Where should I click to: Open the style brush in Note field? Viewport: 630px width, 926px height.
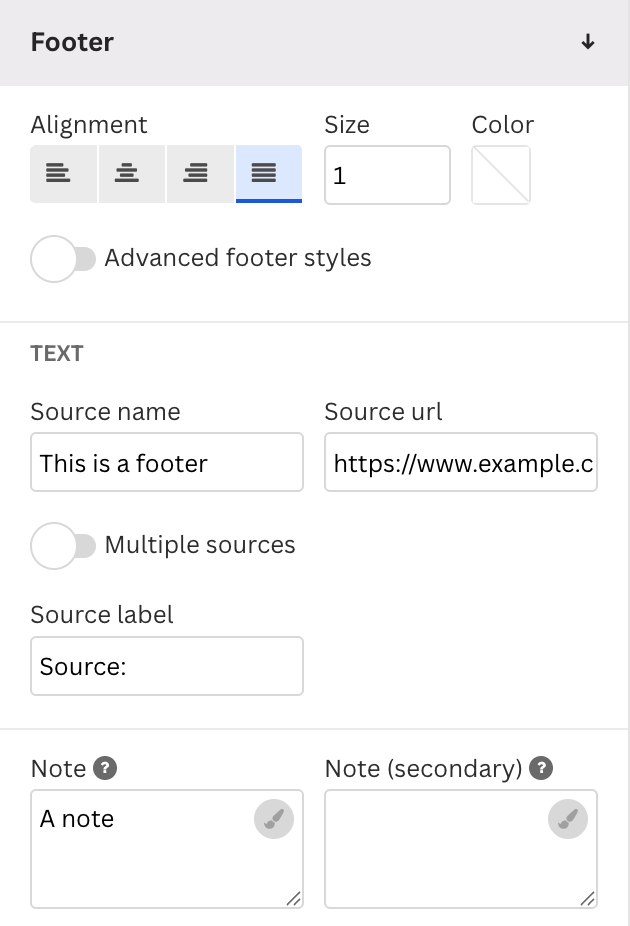point(274,820)
